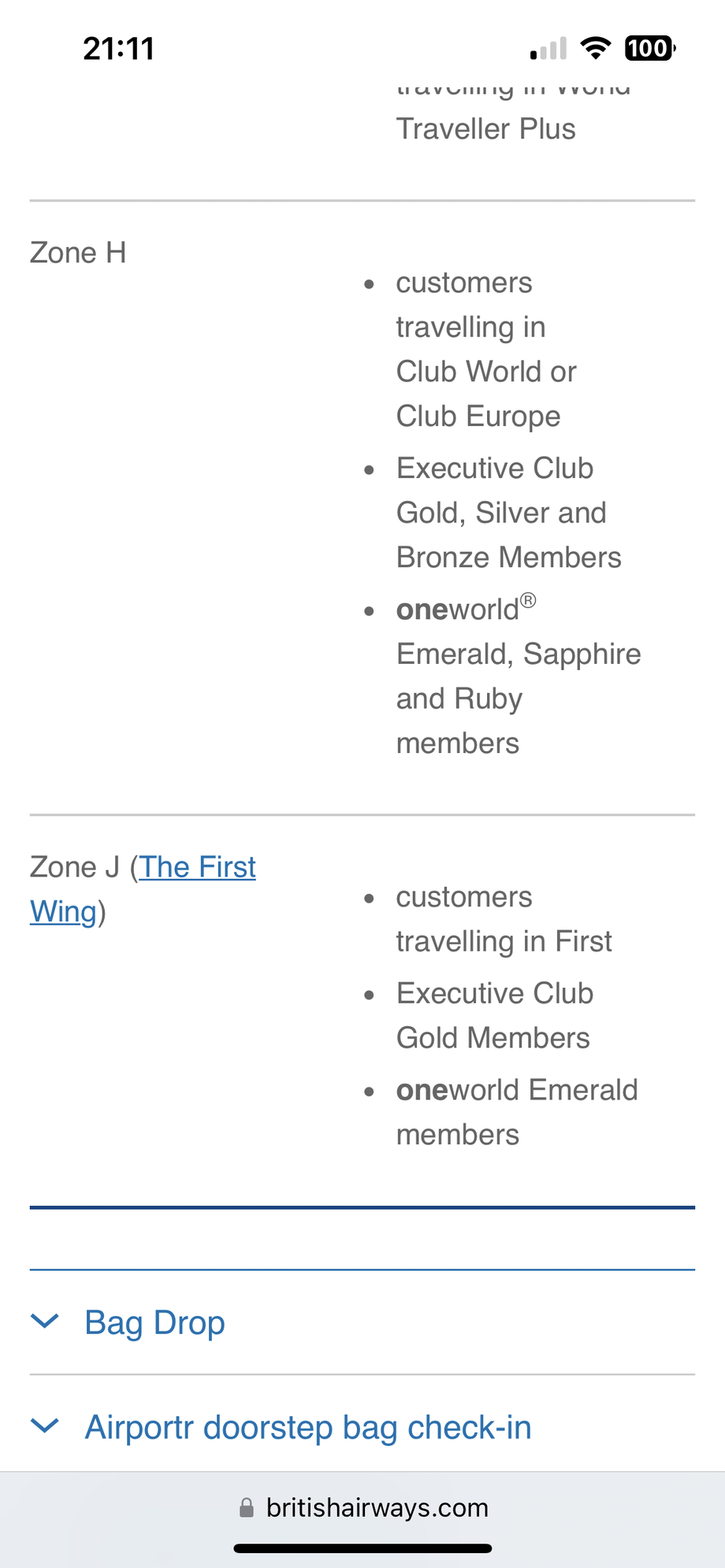Image resolution: width=725 pixels, height=1568 pixels.
Task: Tap the chevron beside Airportr doorstep bag check-in
Action: click(45, 1425)
